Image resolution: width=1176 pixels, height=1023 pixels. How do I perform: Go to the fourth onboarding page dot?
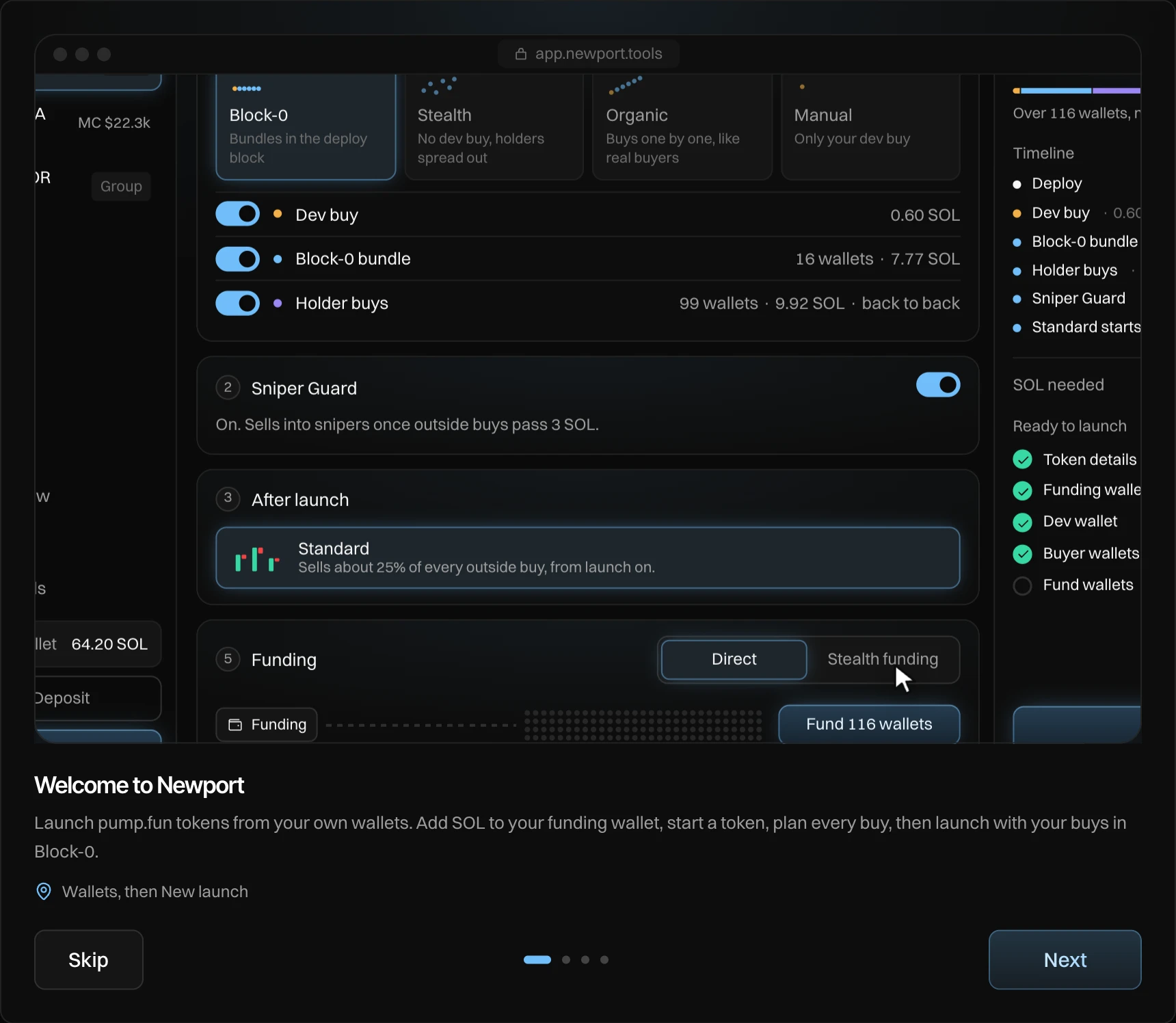604,959
